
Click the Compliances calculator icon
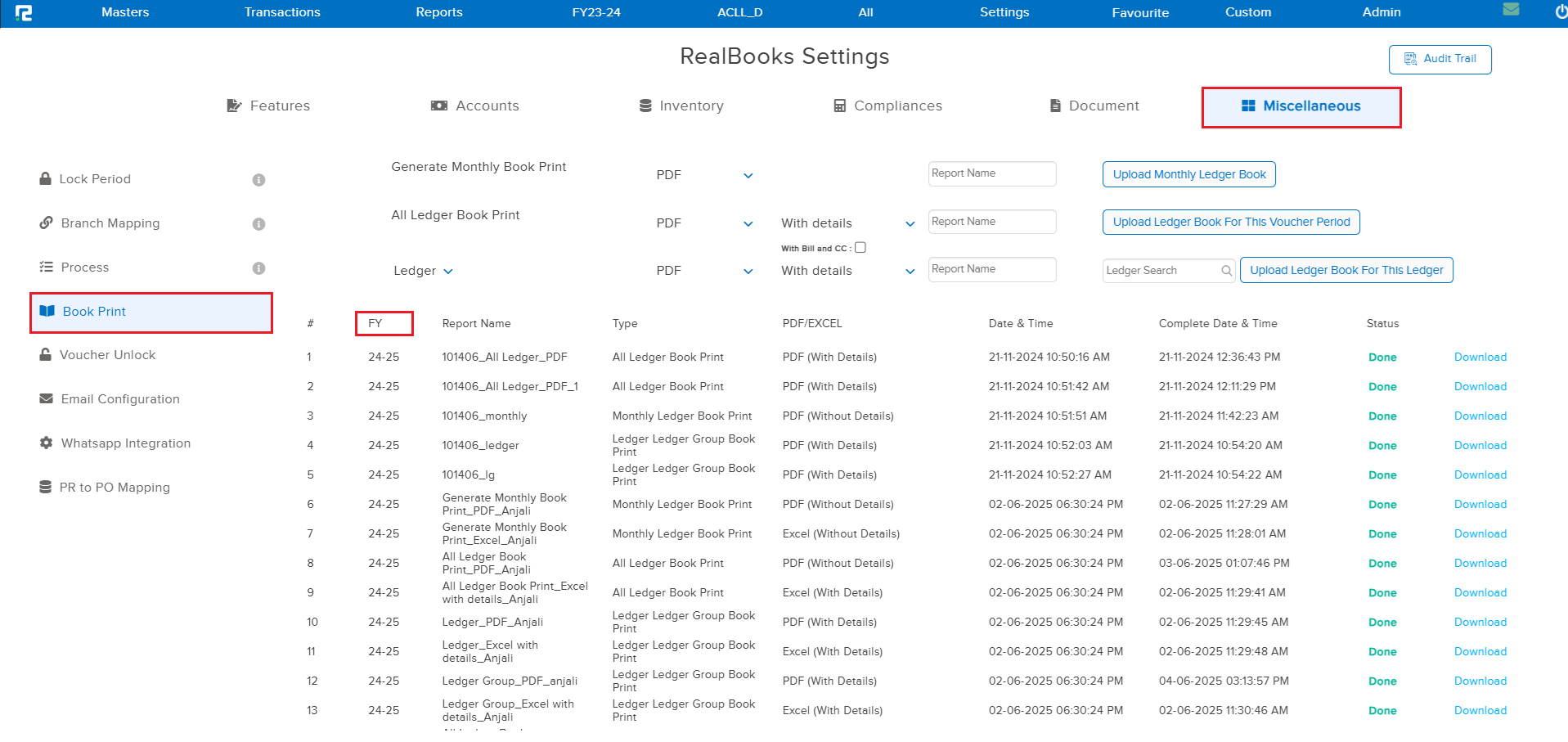coord(839,106)
